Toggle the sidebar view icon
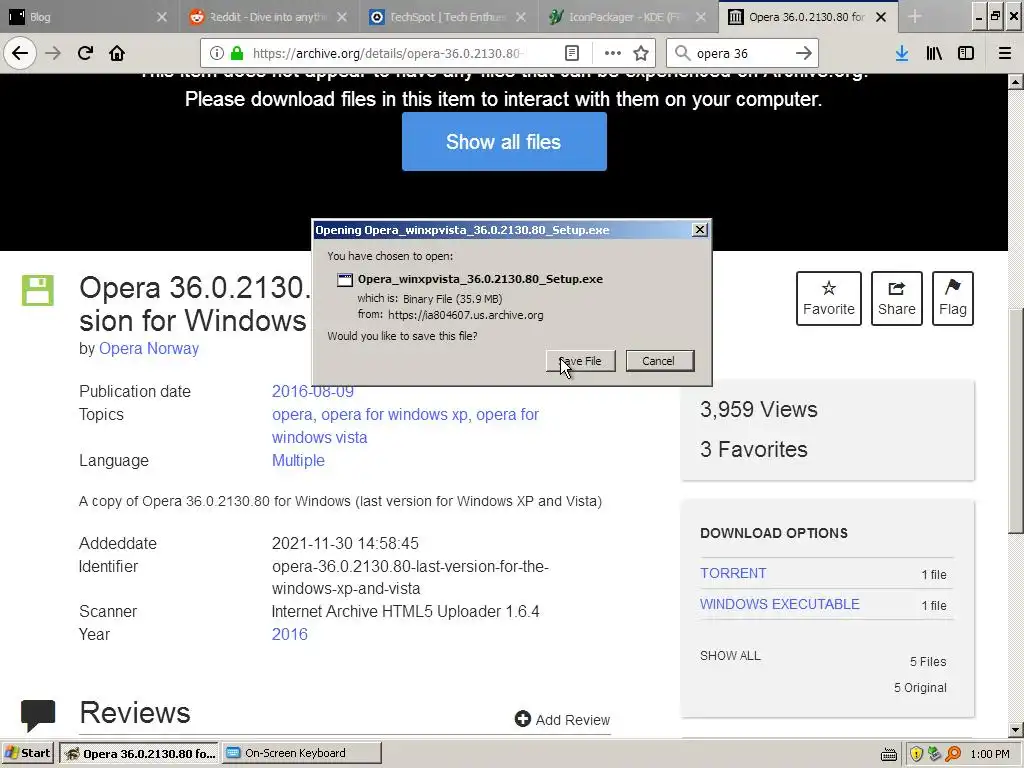Image resolution: width=1024 pixels, height=768 pixels. click(966, 53)
